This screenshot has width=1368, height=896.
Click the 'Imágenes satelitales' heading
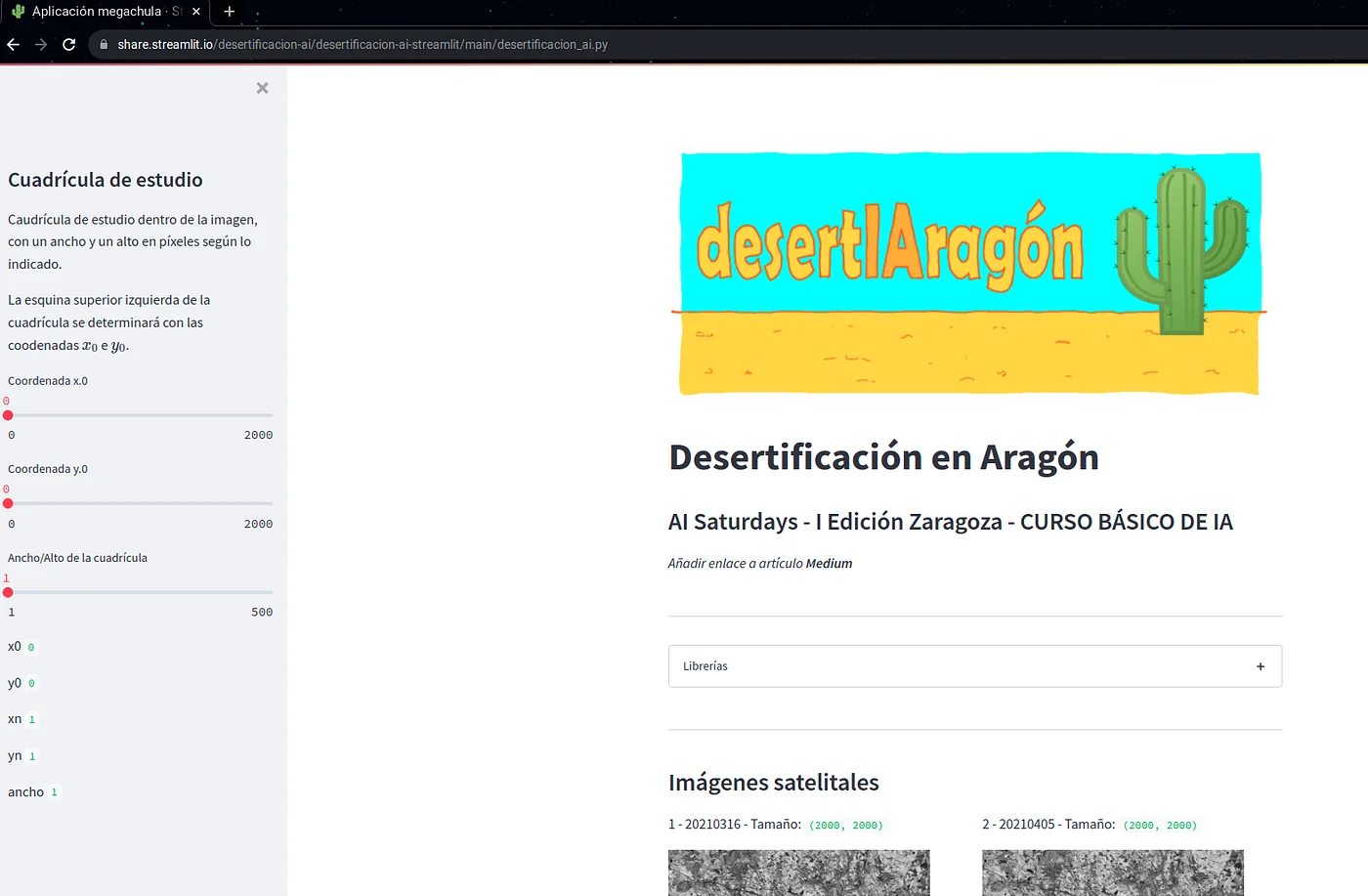(774, 783)
